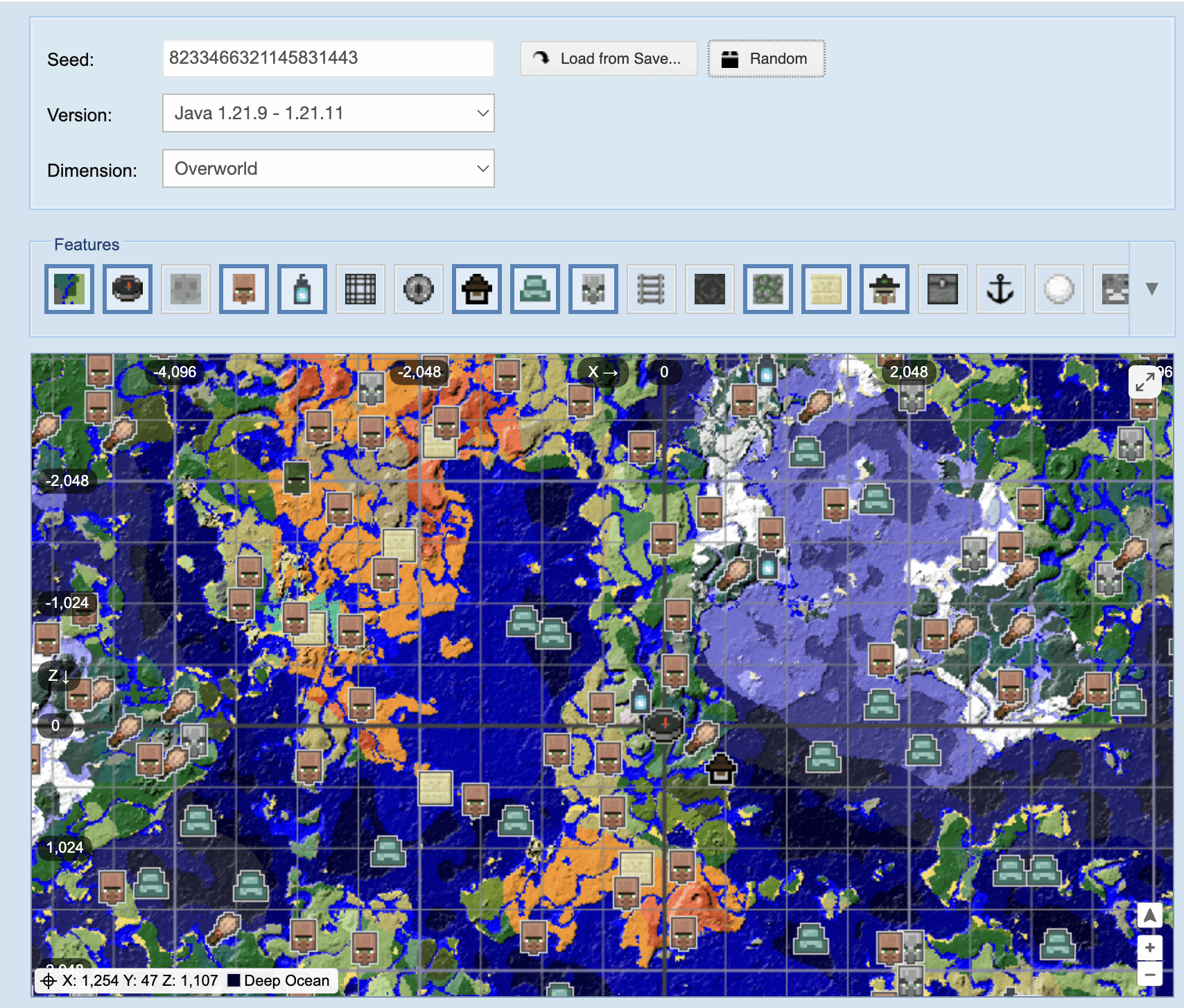Viewport: 1184px width, 1008px height.
Task: Enable the Slime Chunk feature icon
Action: pos(186,289)
